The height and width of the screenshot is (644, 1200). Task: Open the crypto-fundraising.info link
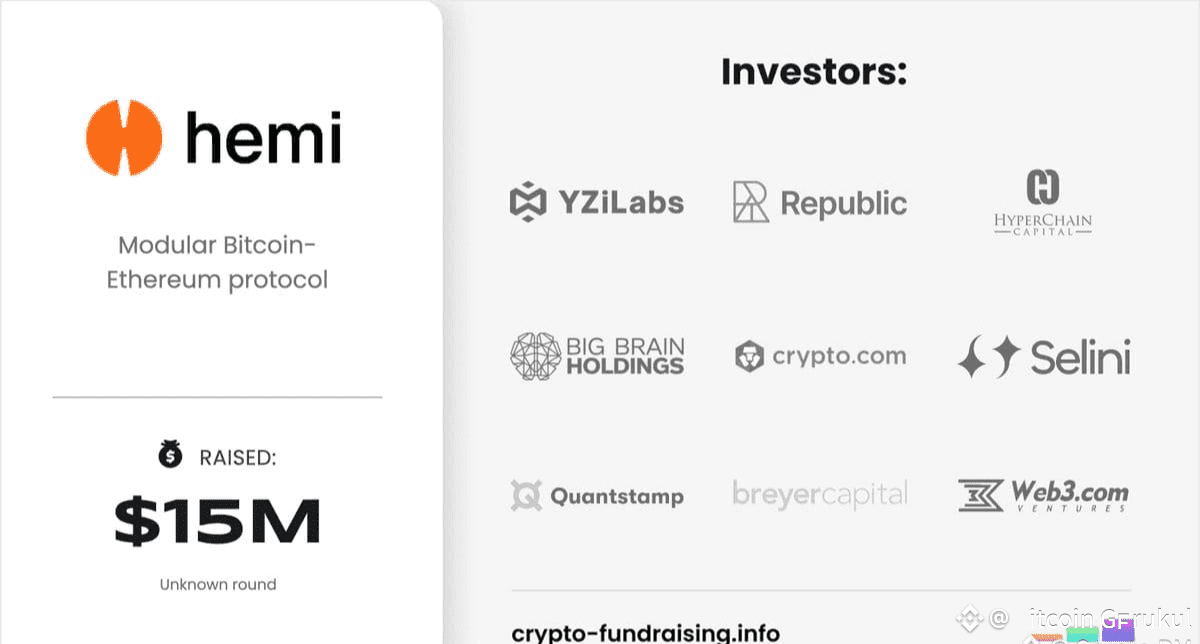point(645,633)
